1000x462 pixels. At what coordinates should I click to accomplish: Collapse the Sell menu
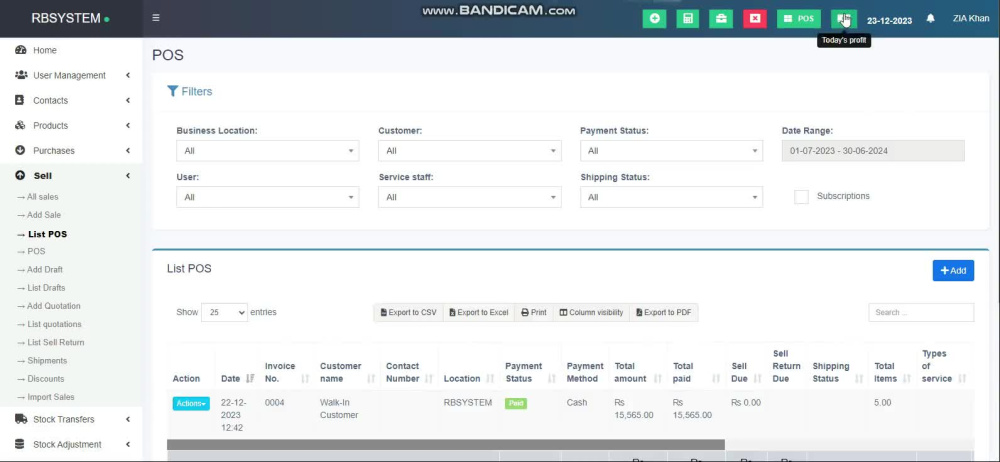click(x=71, y=175)
